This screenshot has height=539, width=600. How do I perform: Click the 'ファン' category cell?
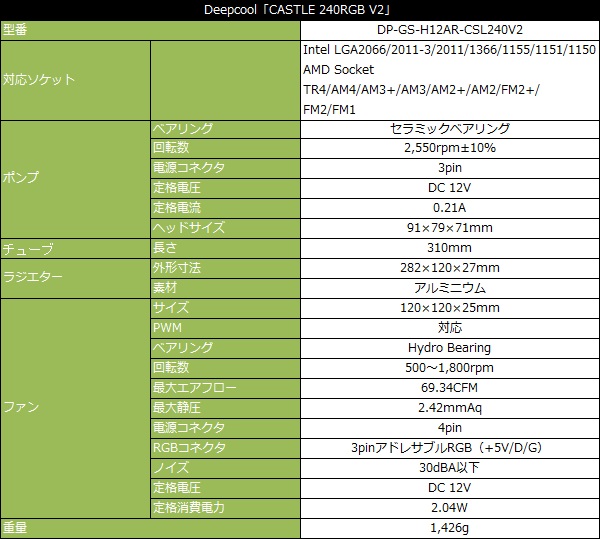(75, 408)
